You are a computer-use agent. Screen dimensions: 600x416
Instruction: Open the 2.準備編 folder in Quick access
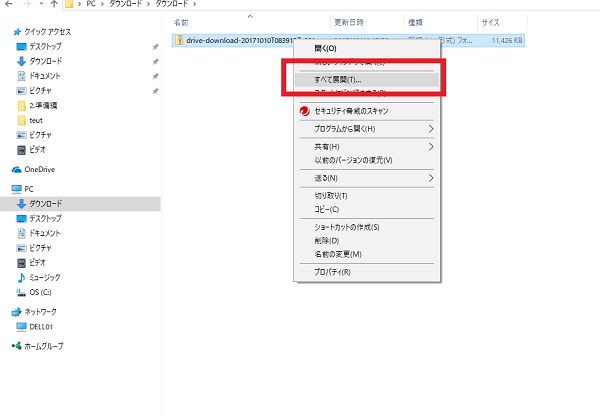pyautogui.click(x=44, y=105)
